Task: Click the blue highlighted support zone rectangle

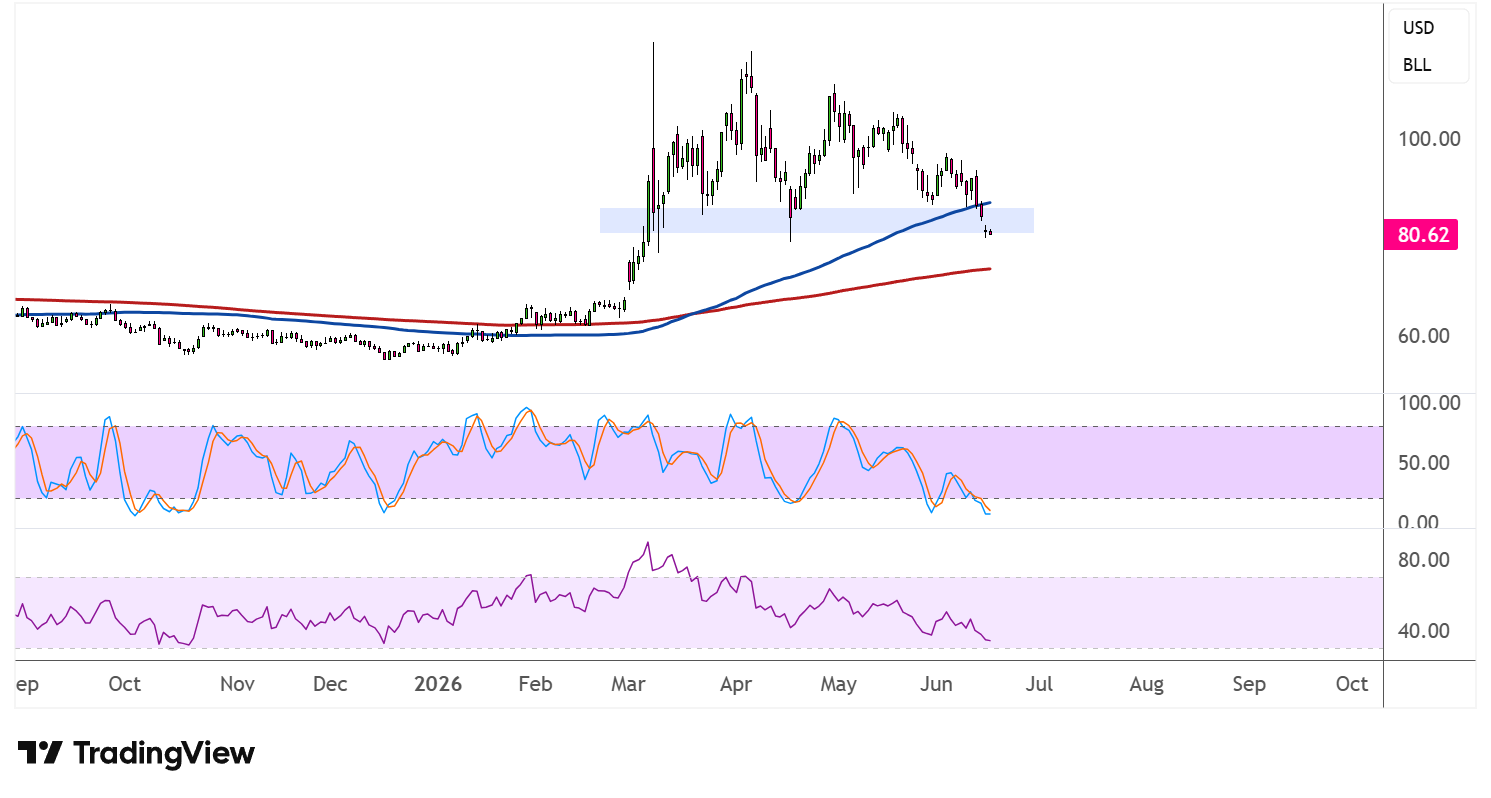Action: tap(816, 220)
